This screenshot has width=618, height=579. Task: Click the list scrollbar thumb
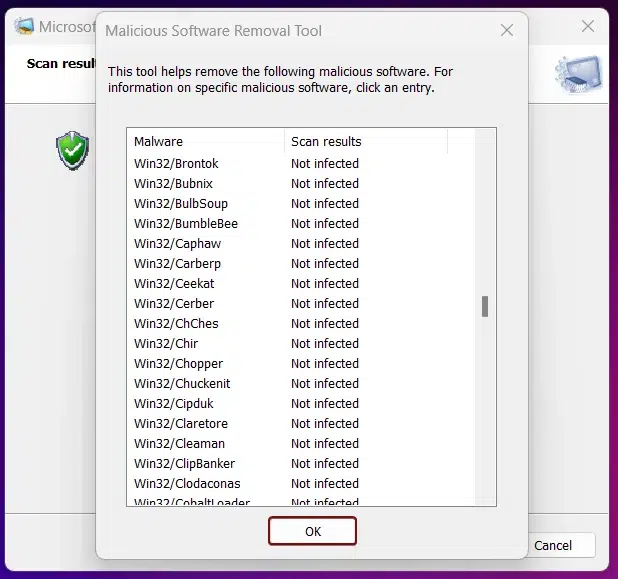point(485,306)
